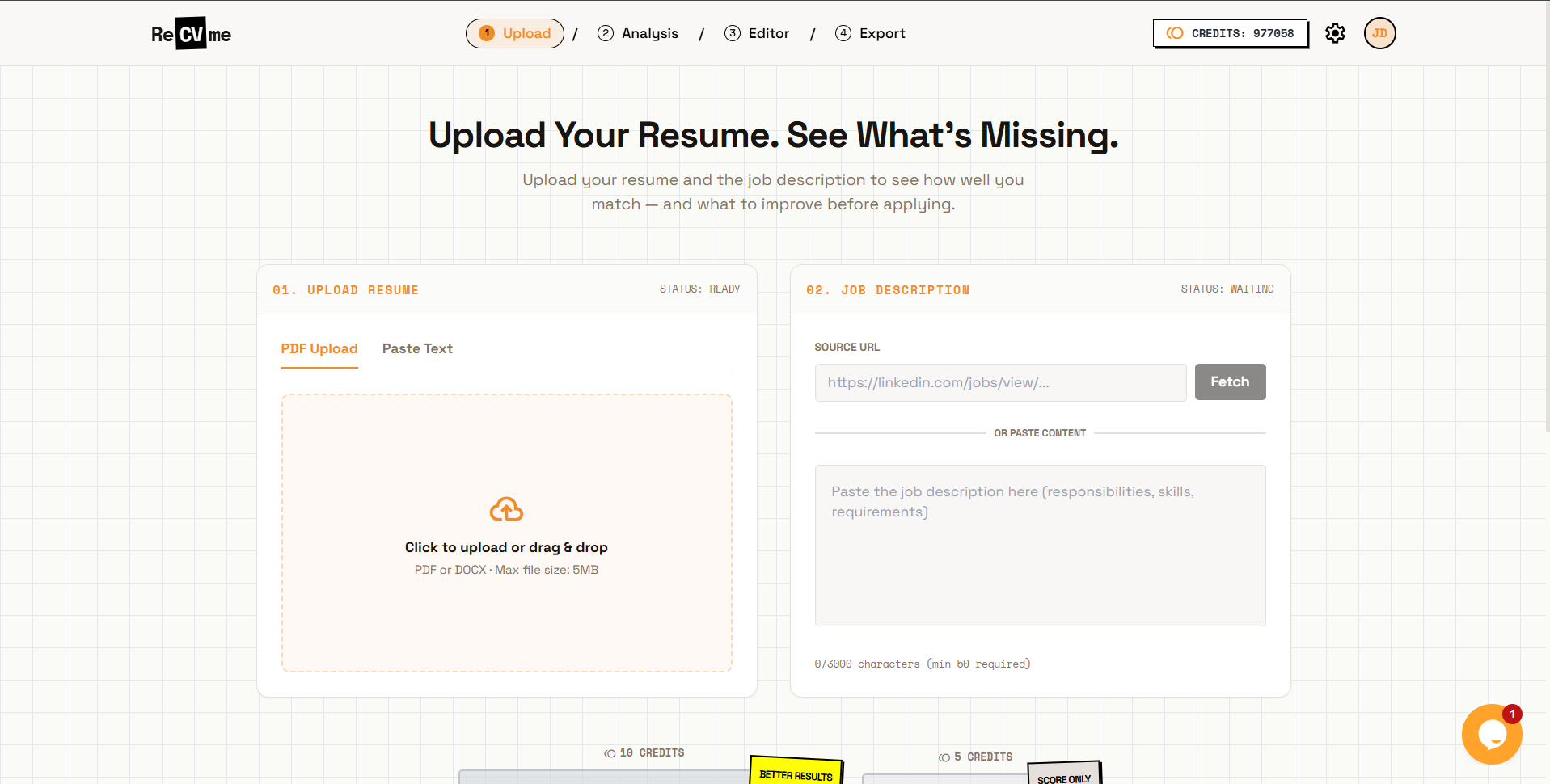Click the OR PASTE CONTENT divider label
The width and height of the screenshot is (1550, 784).
pos(1040,433)
